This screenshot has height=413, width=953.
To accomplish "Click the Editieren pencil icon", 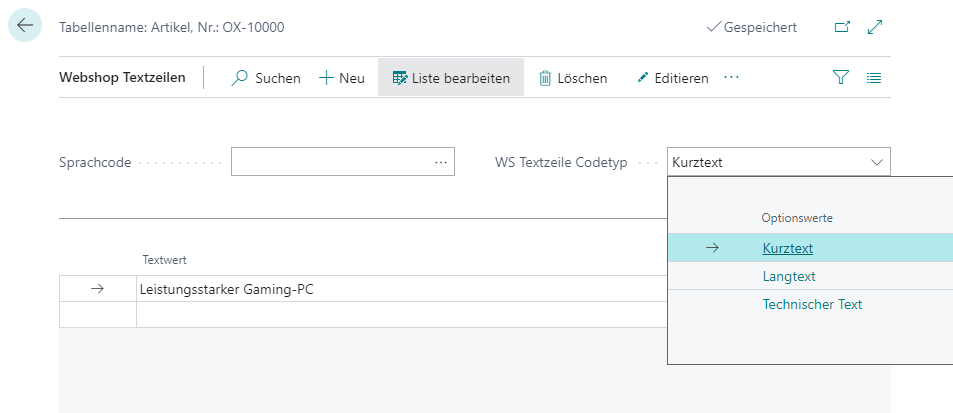I will pos(642,78).
